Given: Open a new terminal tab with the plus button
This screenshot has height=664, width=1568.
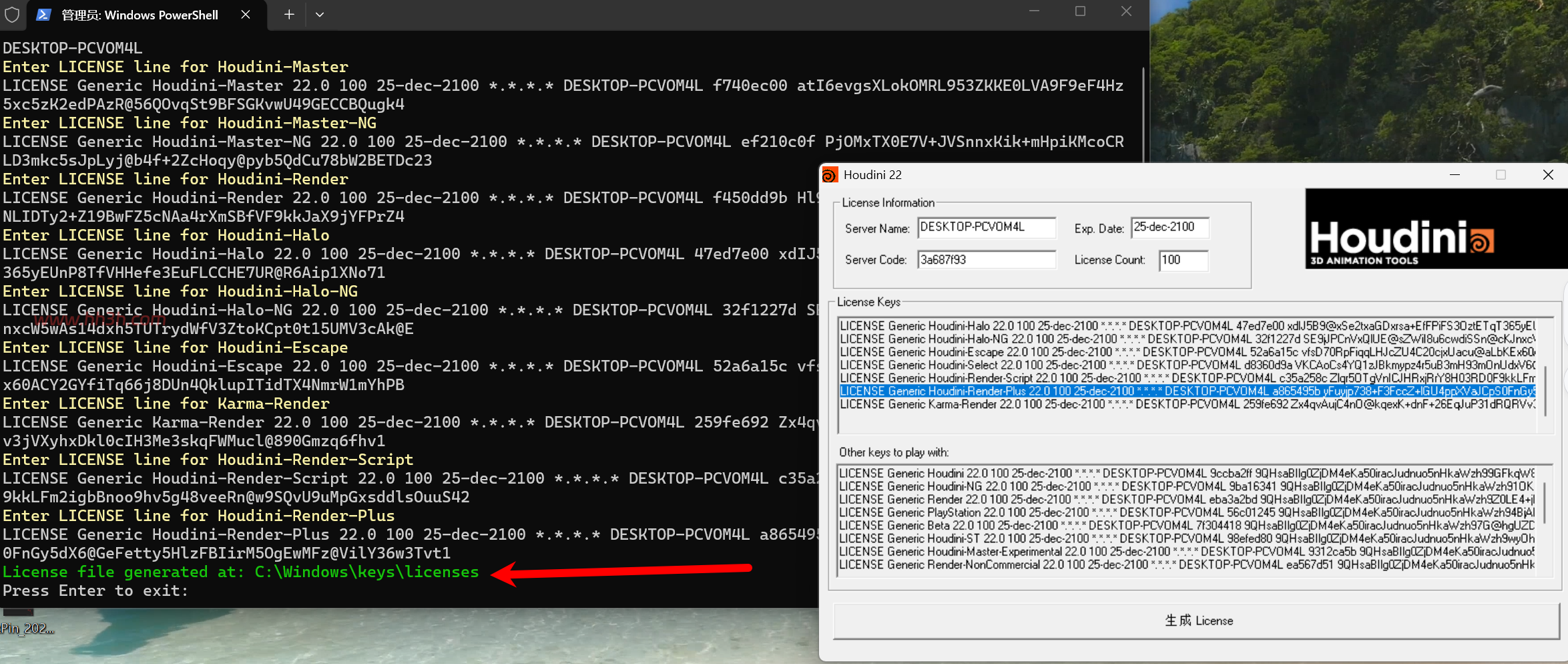Looking at the screenshot, I should click(x=289, y=15).
